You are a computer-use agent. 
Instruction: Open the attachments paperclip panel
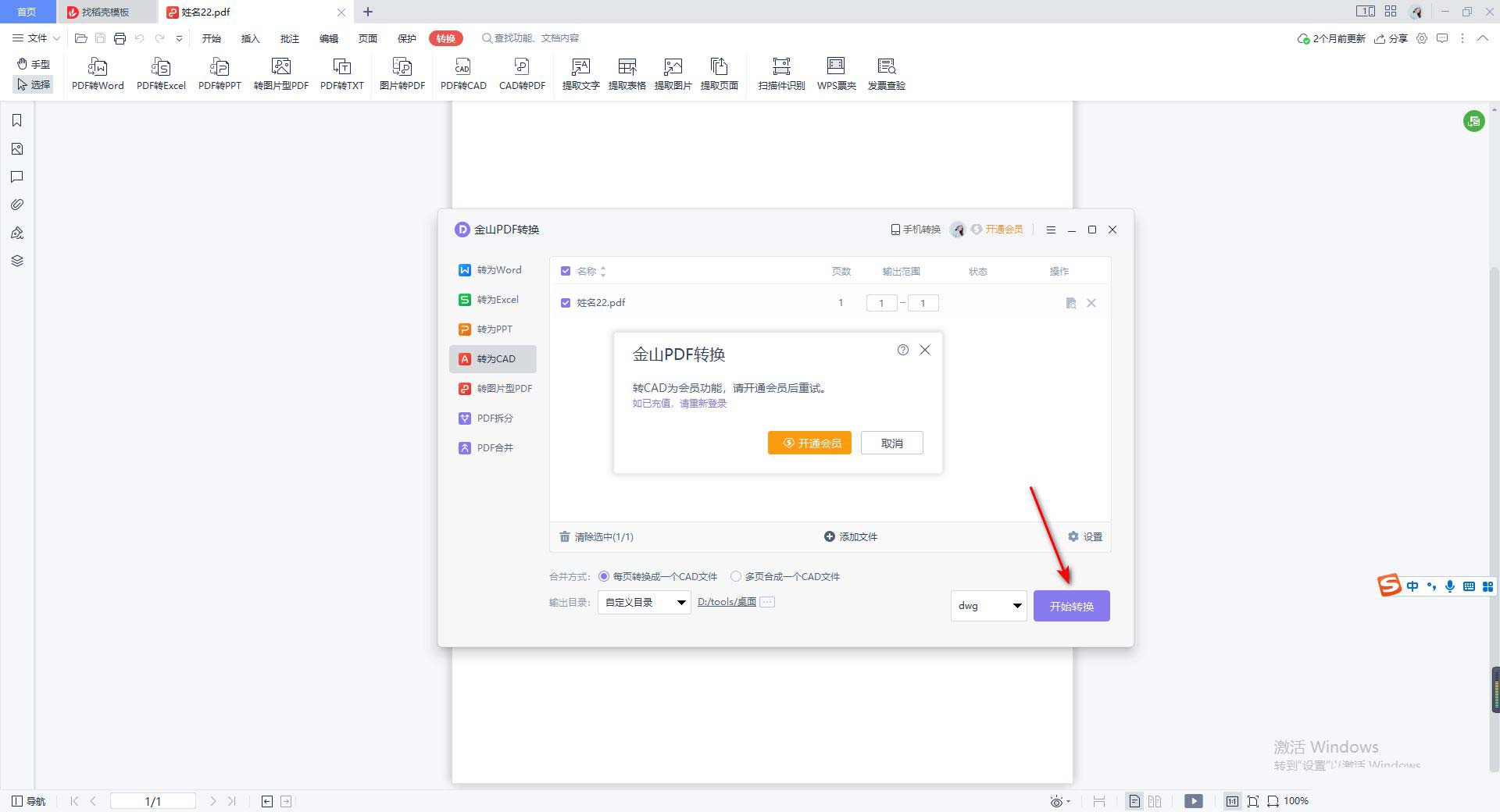point(17,205)
